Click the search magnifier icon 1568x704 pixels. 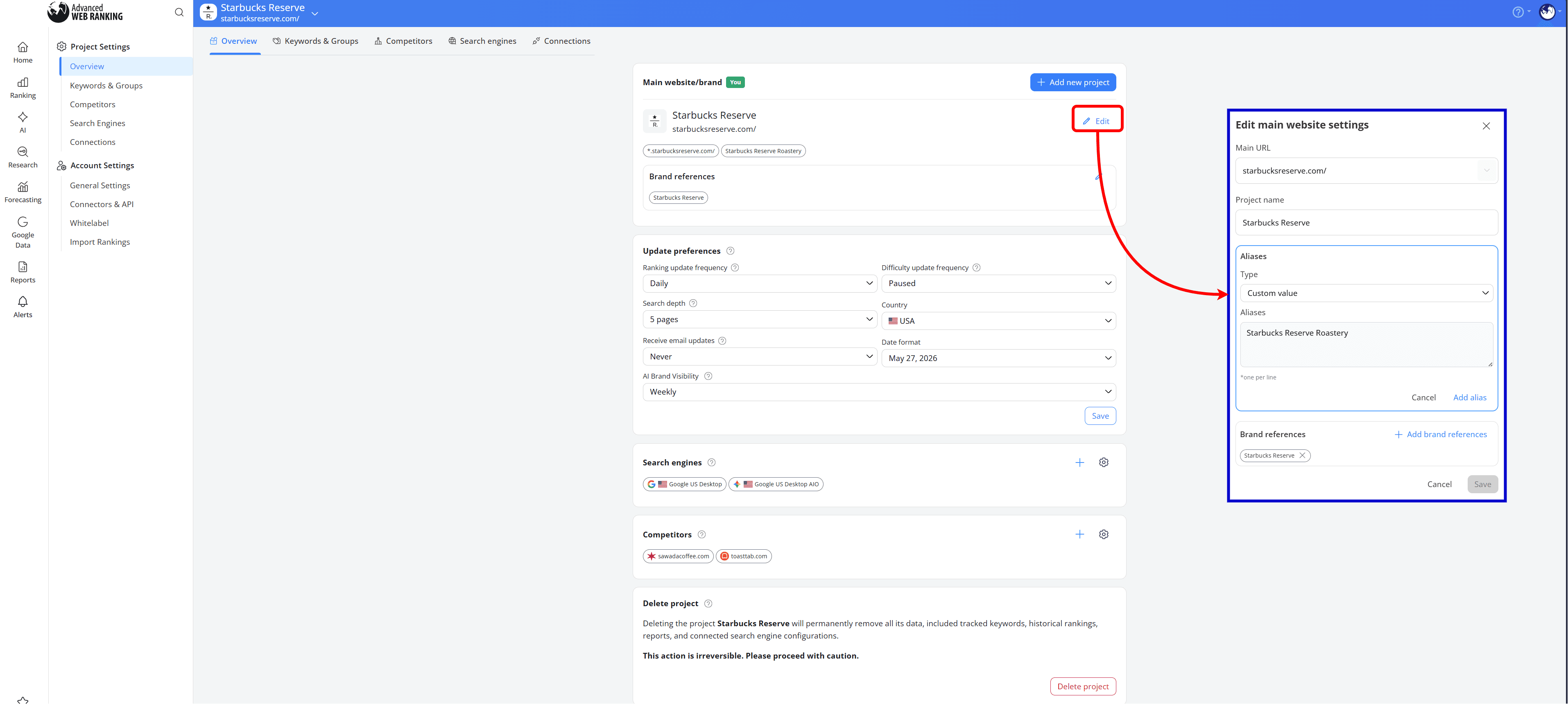coord(179,12)
